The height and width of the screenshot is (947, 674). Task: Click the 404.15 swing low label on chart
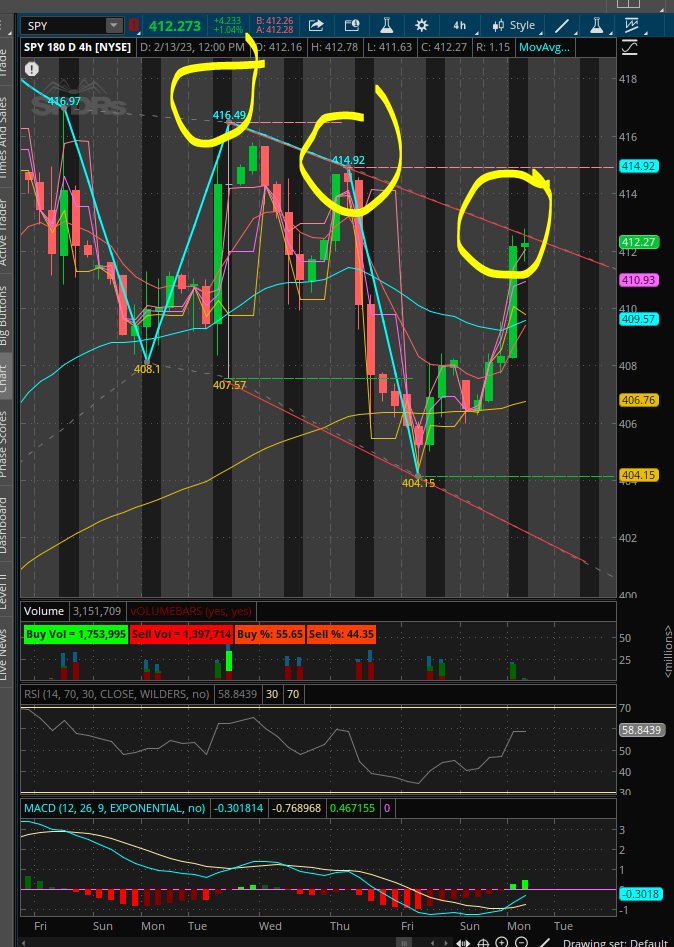coord(418,483)
